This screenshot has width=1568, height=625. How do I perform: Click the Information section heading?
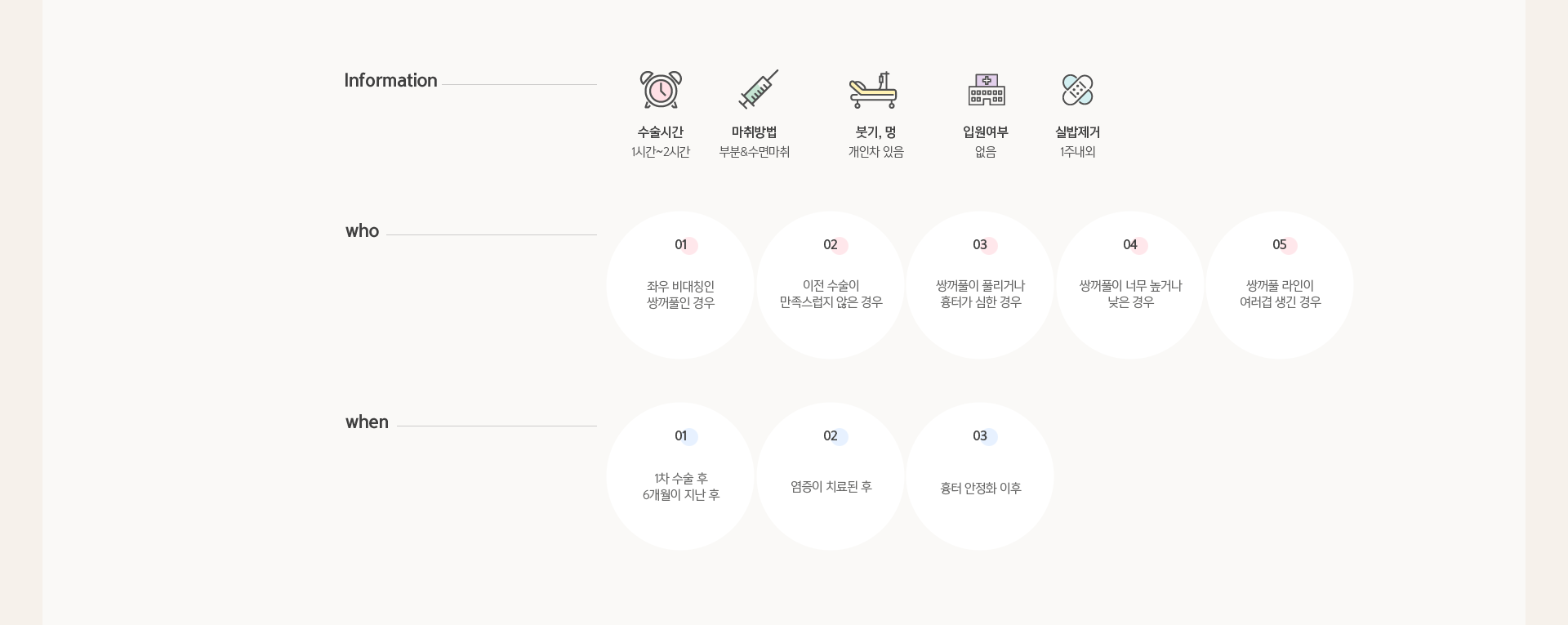tap(390, 81)
